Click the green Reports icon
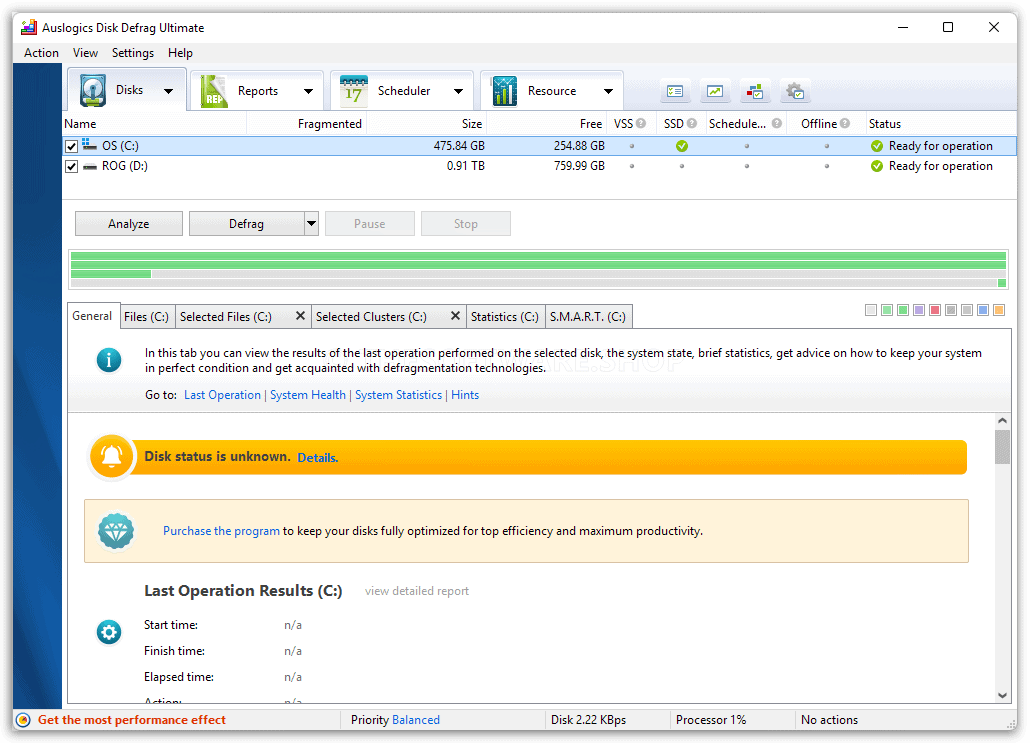Image resolution: width=1030 pixels, height=743 pixels. click(213, 91)
